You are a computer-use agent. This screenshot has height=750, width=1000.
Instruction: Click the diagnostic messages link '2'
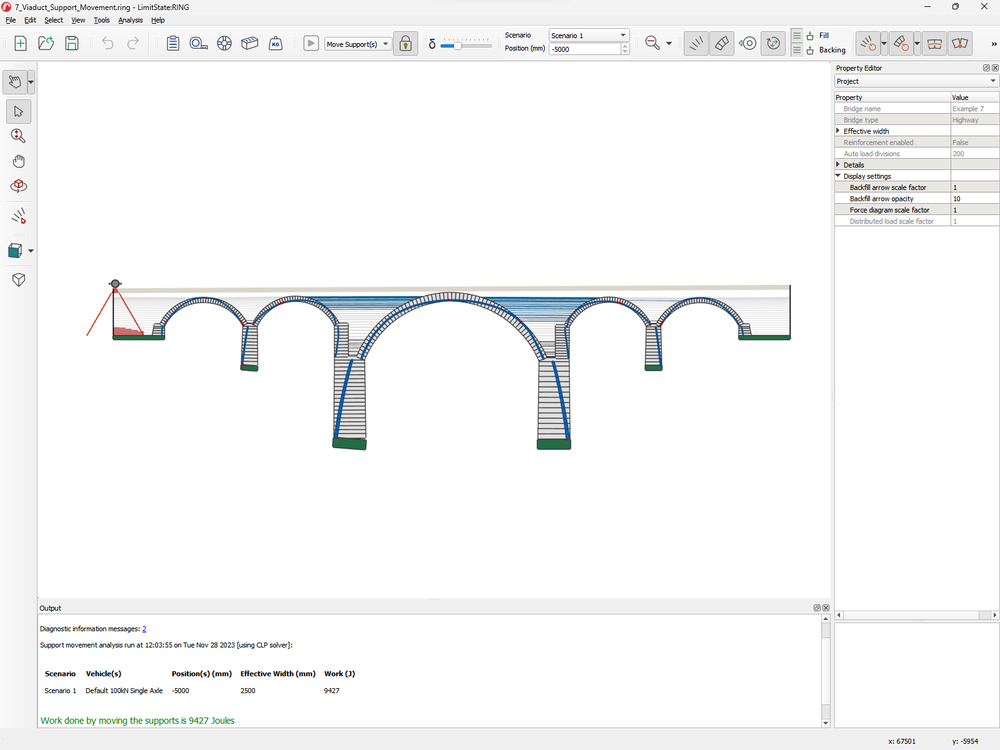(x=144, y=629)
